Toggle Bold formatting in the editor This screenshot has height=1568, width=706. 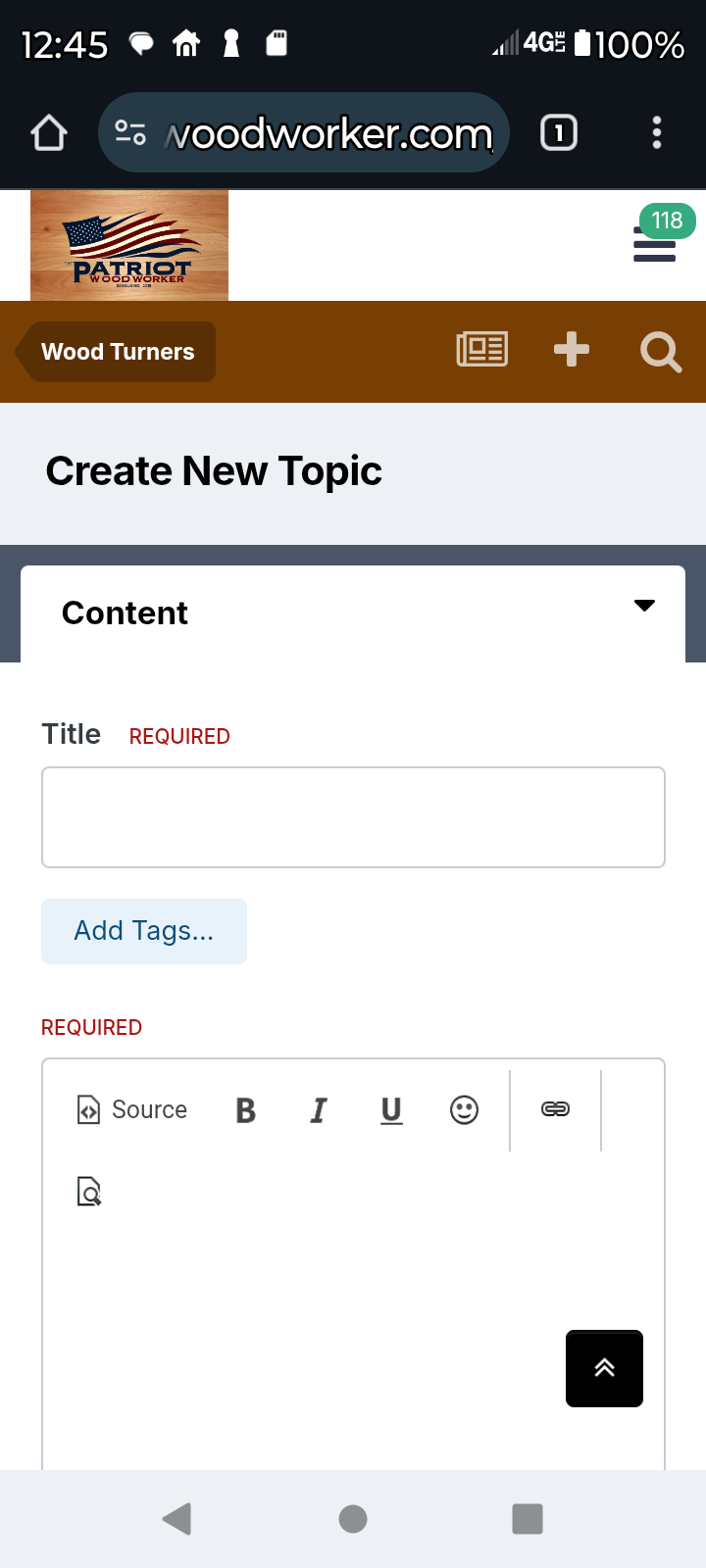245,1110
